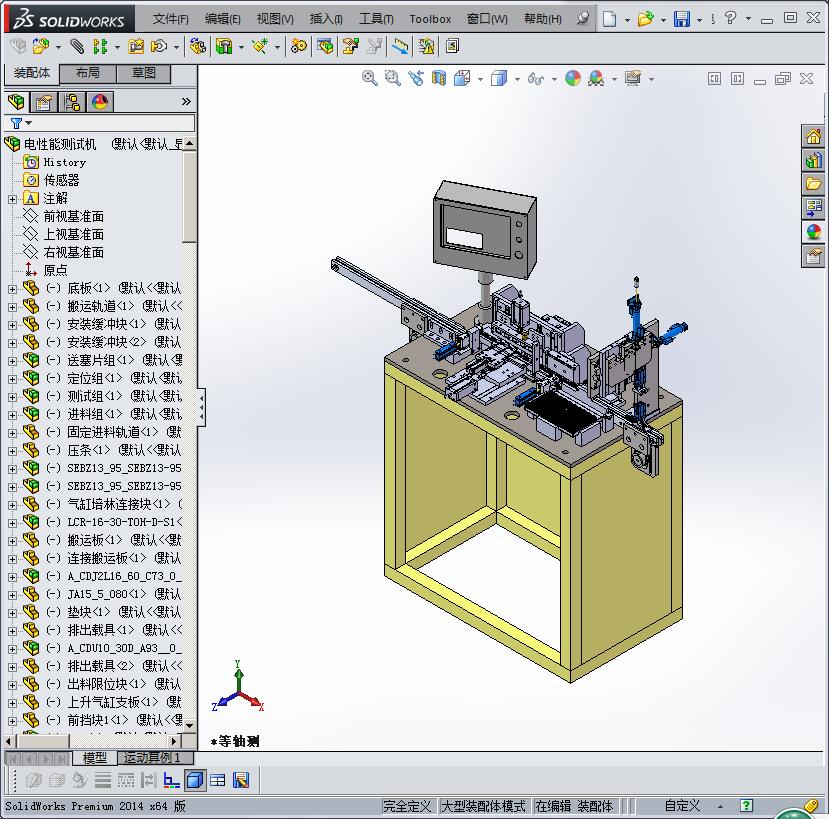Screen dimensions: 829x819
Task: Open the FeatureManager design tree tab icon
Action: 16,102
